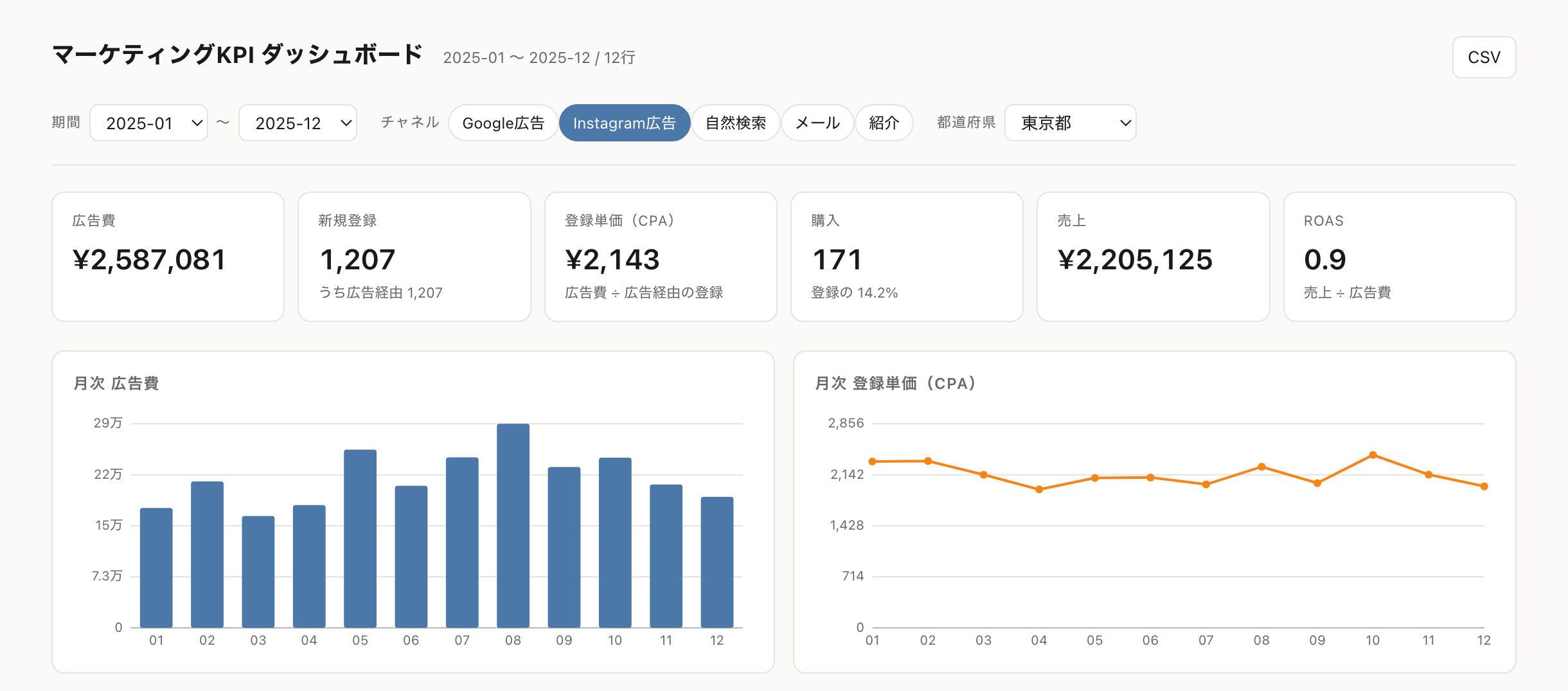Click the month 10 point on CPA line
Viewport: 1568px width, 691px height.
pyautogui.click(x=1373, y=455)
